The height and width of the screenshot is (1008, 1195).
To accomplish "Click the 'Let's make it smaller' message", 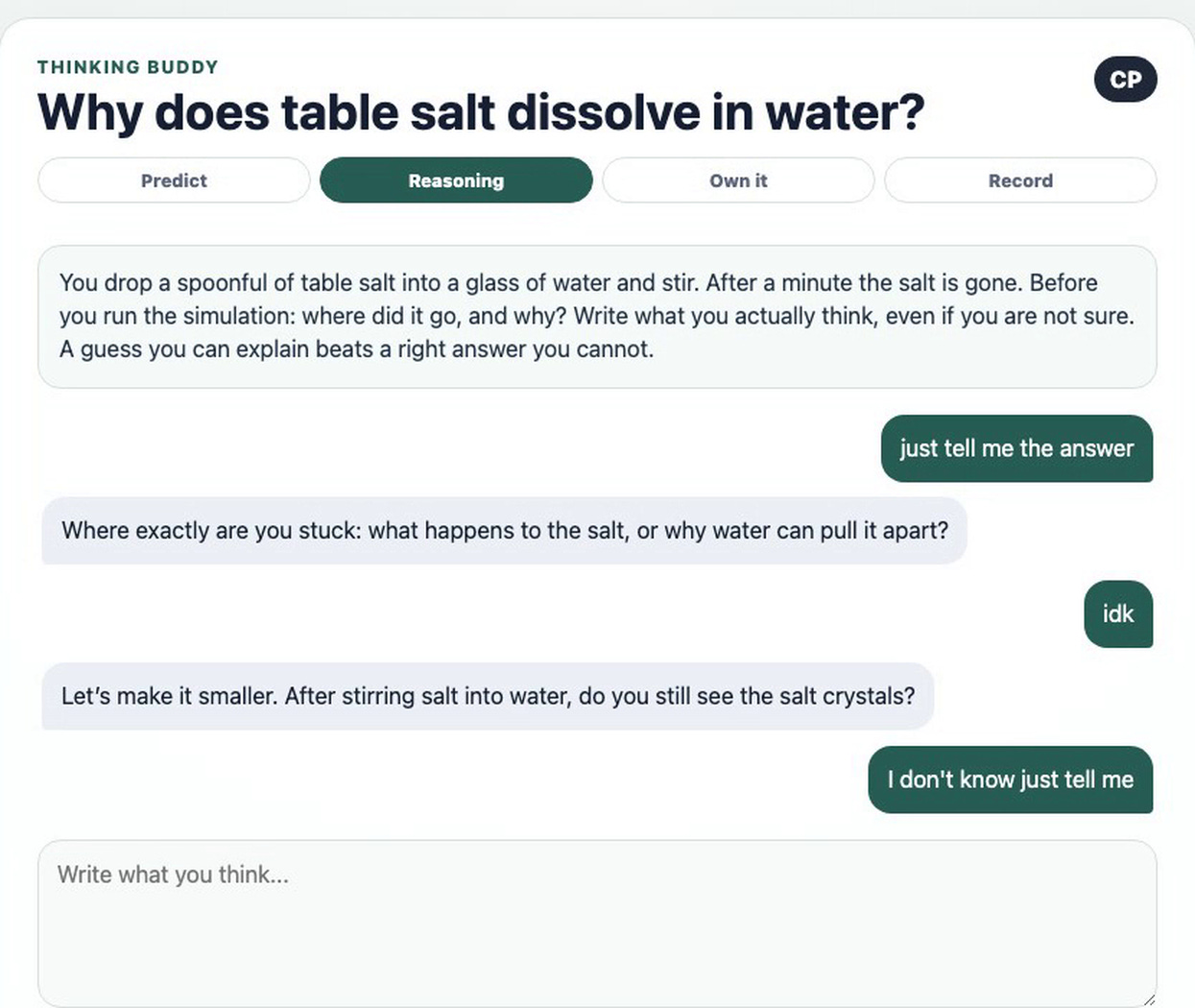I will point(488,696).
